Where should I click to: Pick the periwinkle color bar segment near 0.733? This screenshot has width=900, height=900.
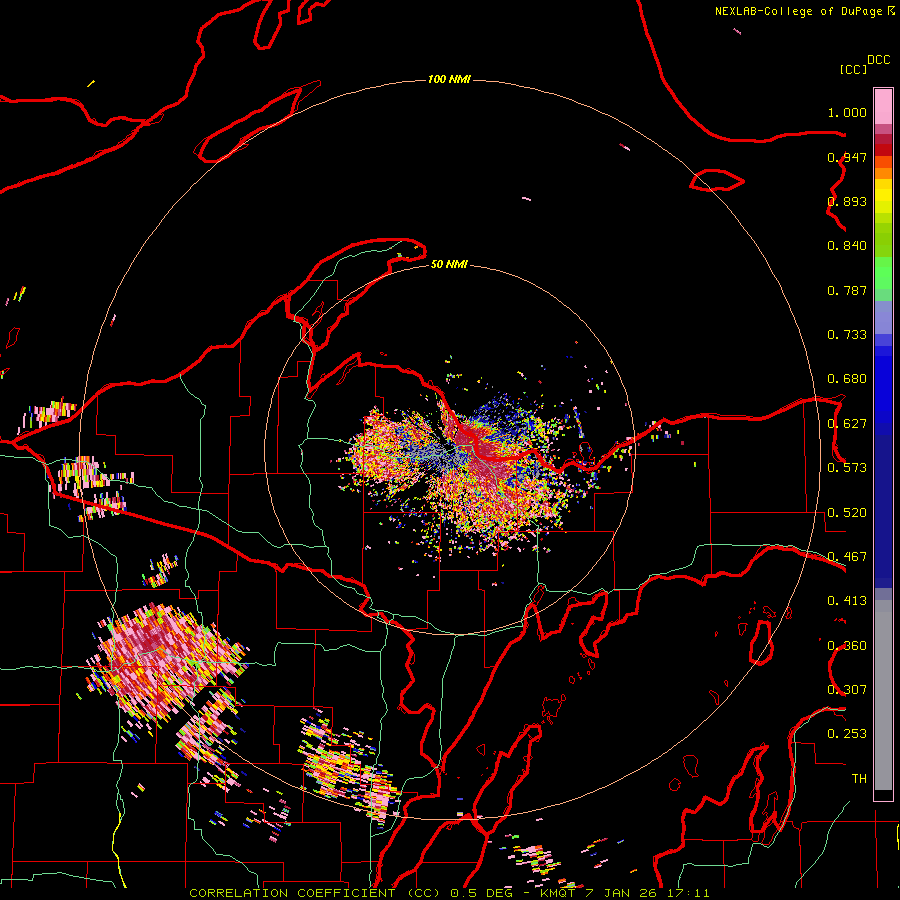click(x=883, y=317)
